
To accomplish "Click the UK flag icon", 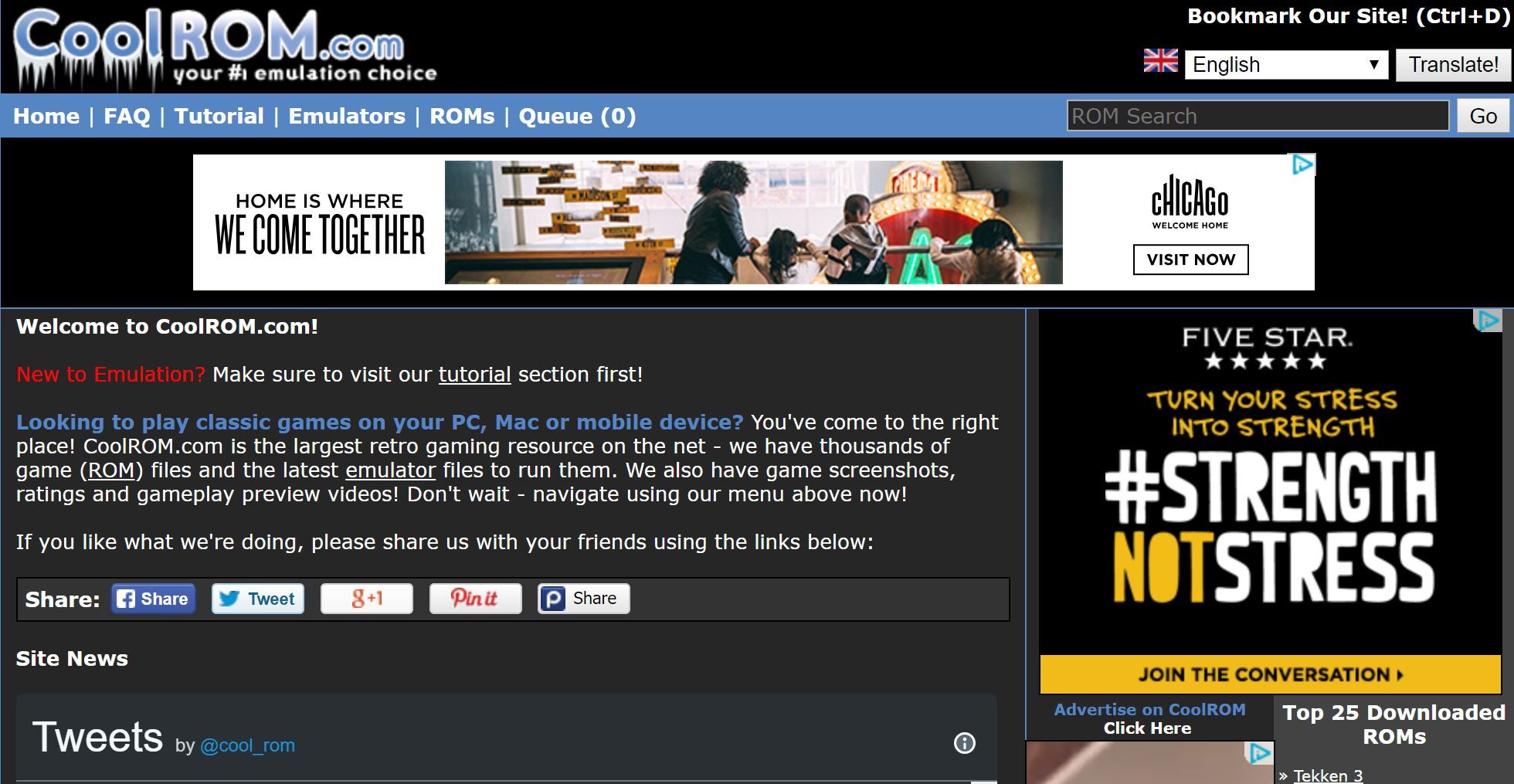I will coord(1160,61).
